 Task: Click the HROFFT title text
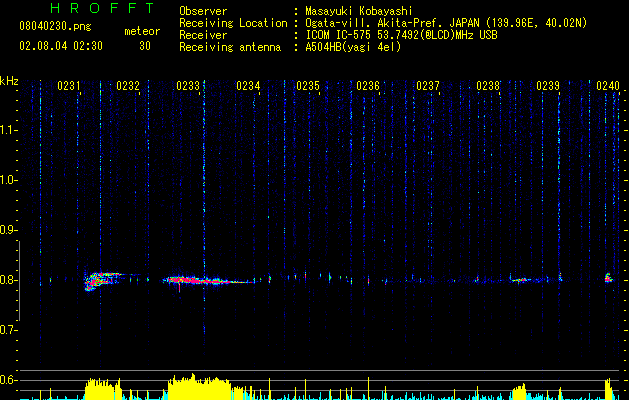pos(103,8)
